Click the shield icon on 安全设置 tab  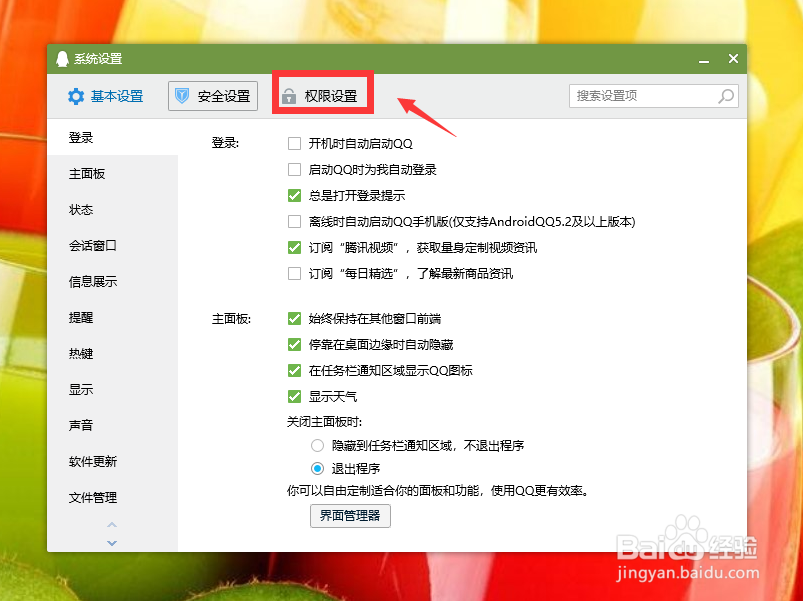[184, 96]
